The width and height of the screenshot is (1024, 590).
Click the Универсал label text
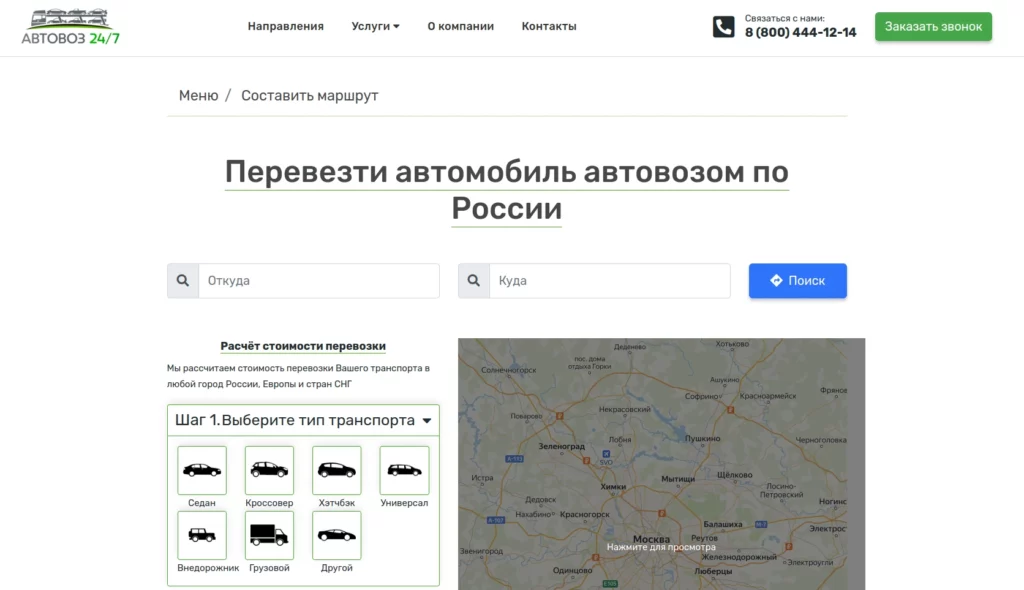click(x=404, y=502)
